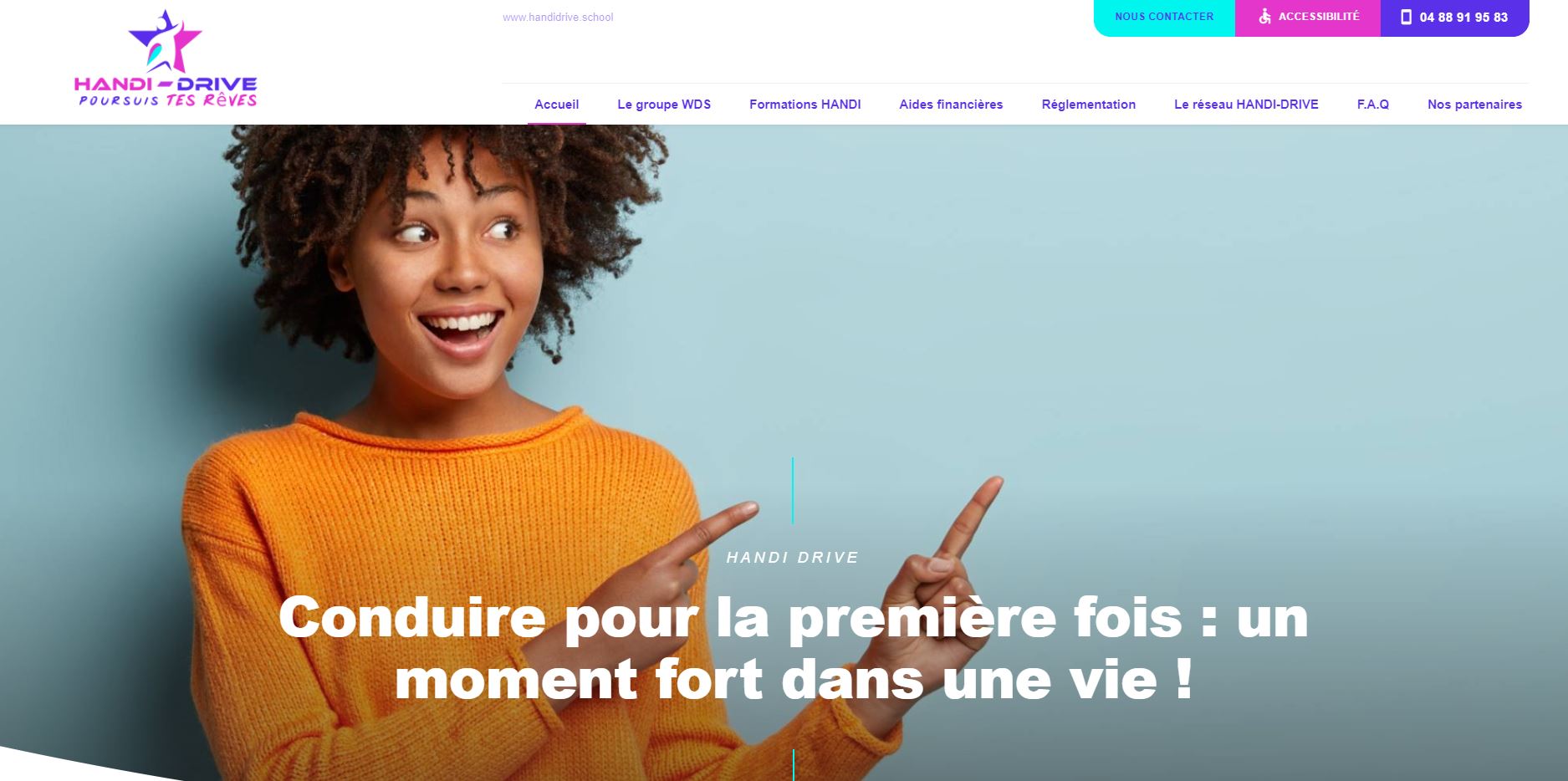Visit the www.handidrive.school link
Screen dimensions: 1568x781
point(558,18)
